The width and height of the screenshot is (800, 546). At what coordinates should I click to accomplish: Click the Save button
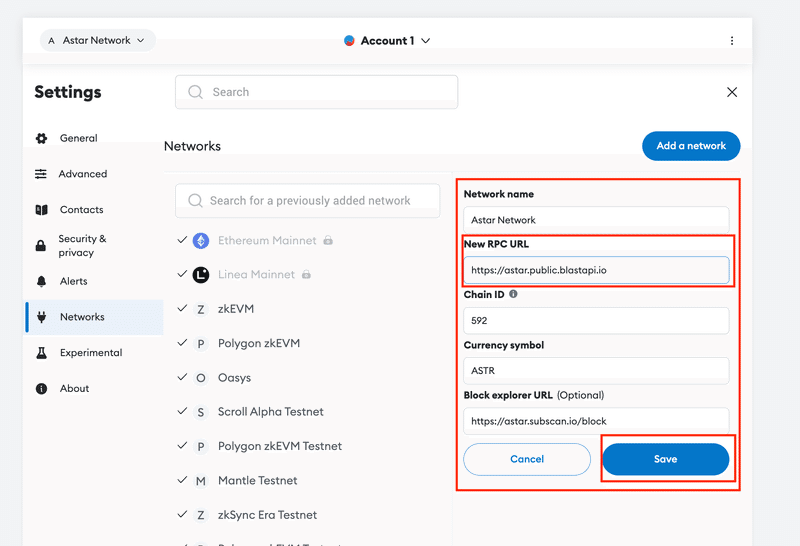coord(665,459)
